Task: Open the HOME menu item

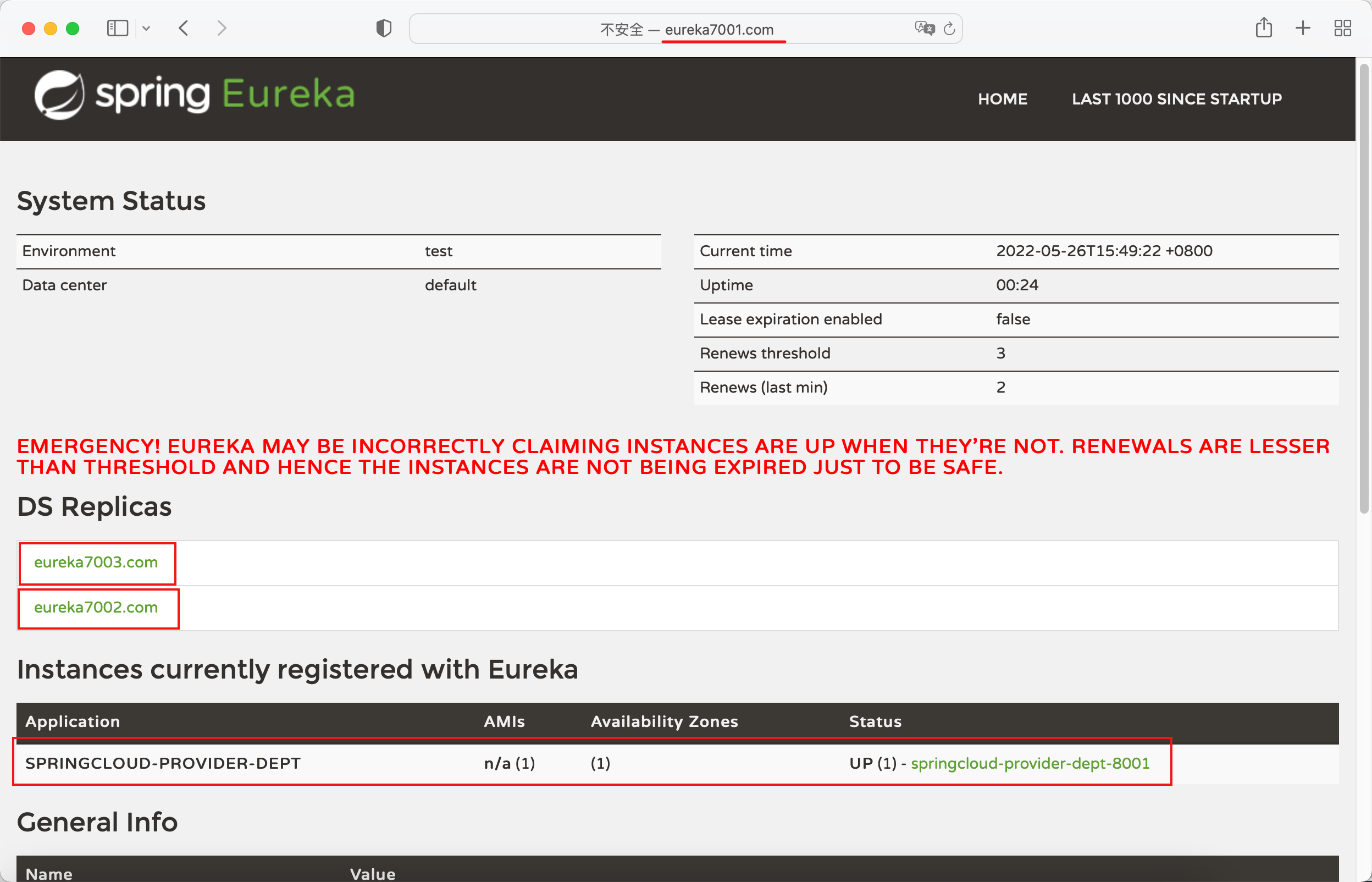Action: tap(1002, 98)
